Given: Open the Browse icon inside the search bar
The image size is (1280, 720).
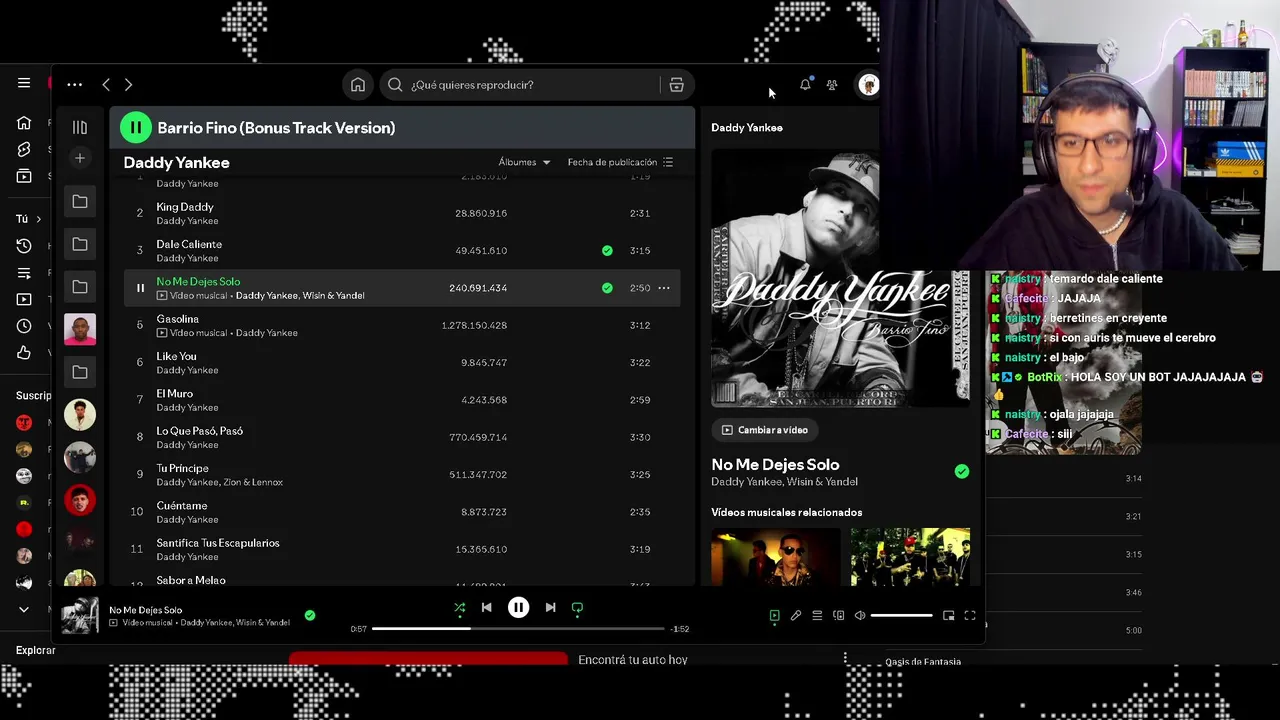Looking at the screenshot, I should point(677,85).
